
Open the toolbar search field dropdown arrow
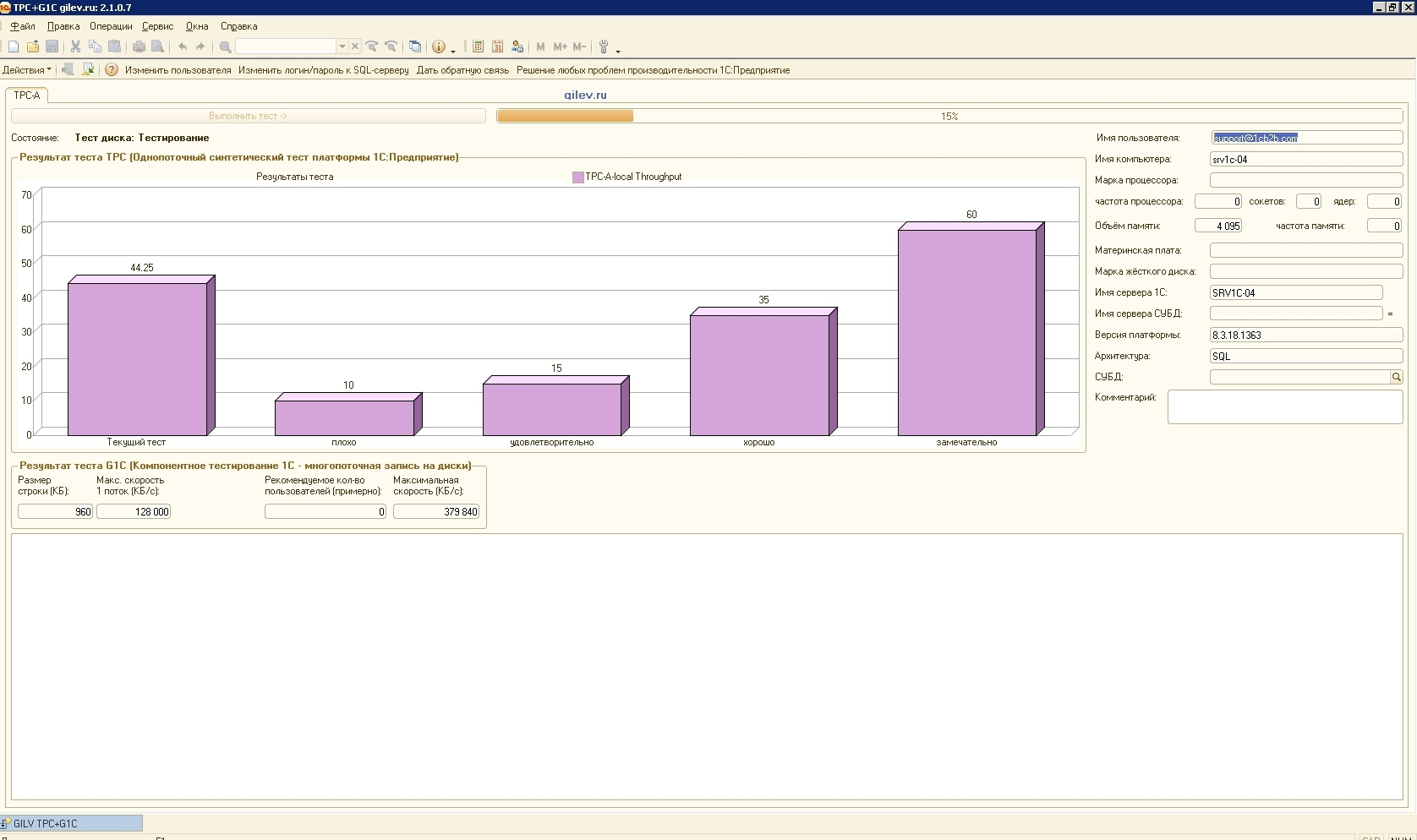pyautogui.click(x=342, y=46)
